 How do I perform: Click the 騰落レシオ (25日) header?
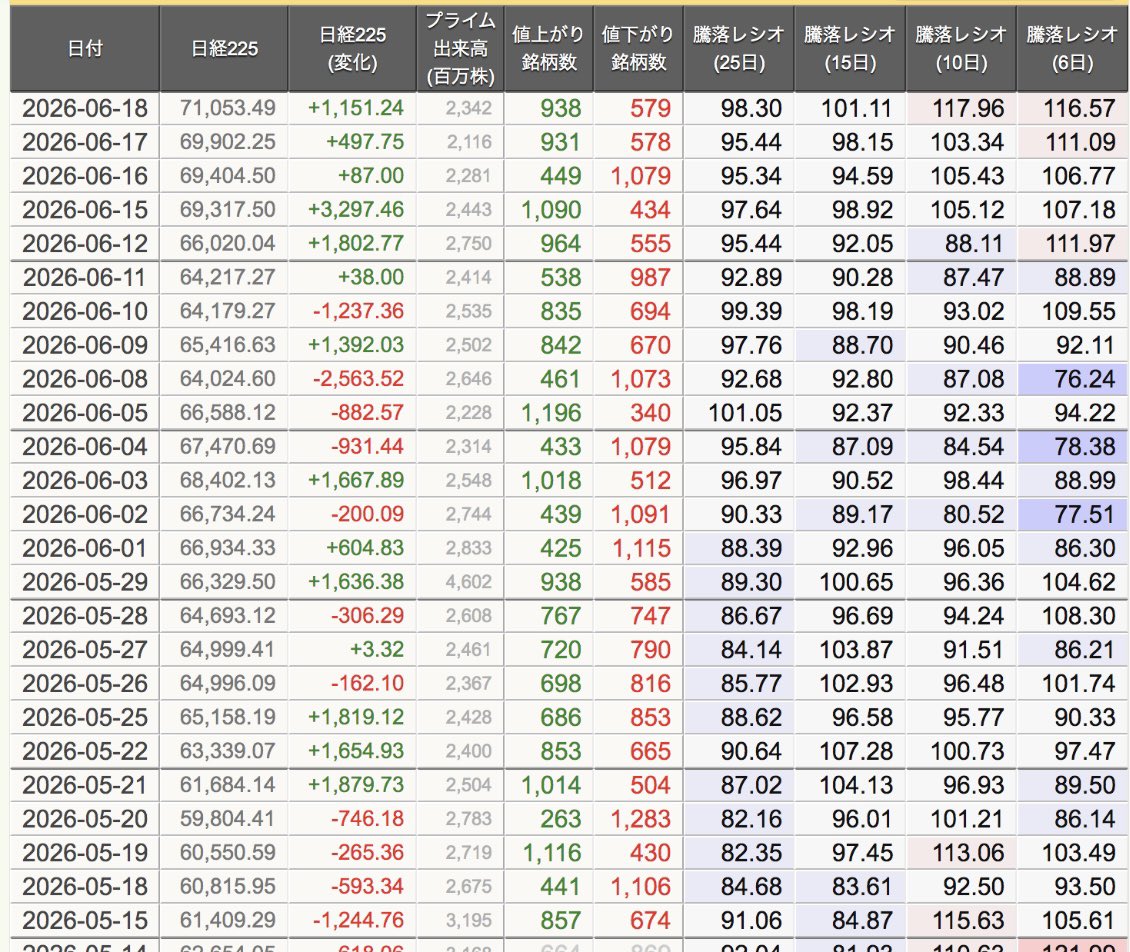tap(739, 48)
